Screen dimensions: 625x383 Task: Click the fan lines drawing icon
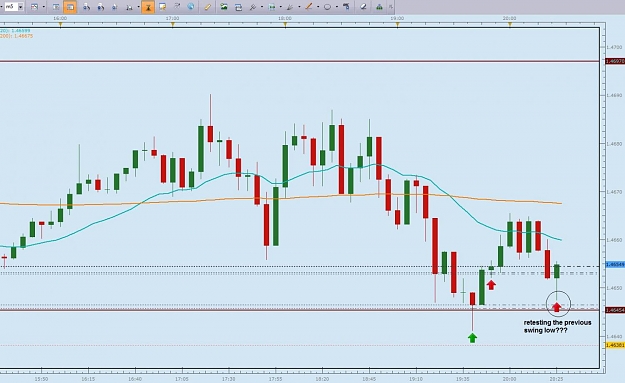[x=290, y=7]
